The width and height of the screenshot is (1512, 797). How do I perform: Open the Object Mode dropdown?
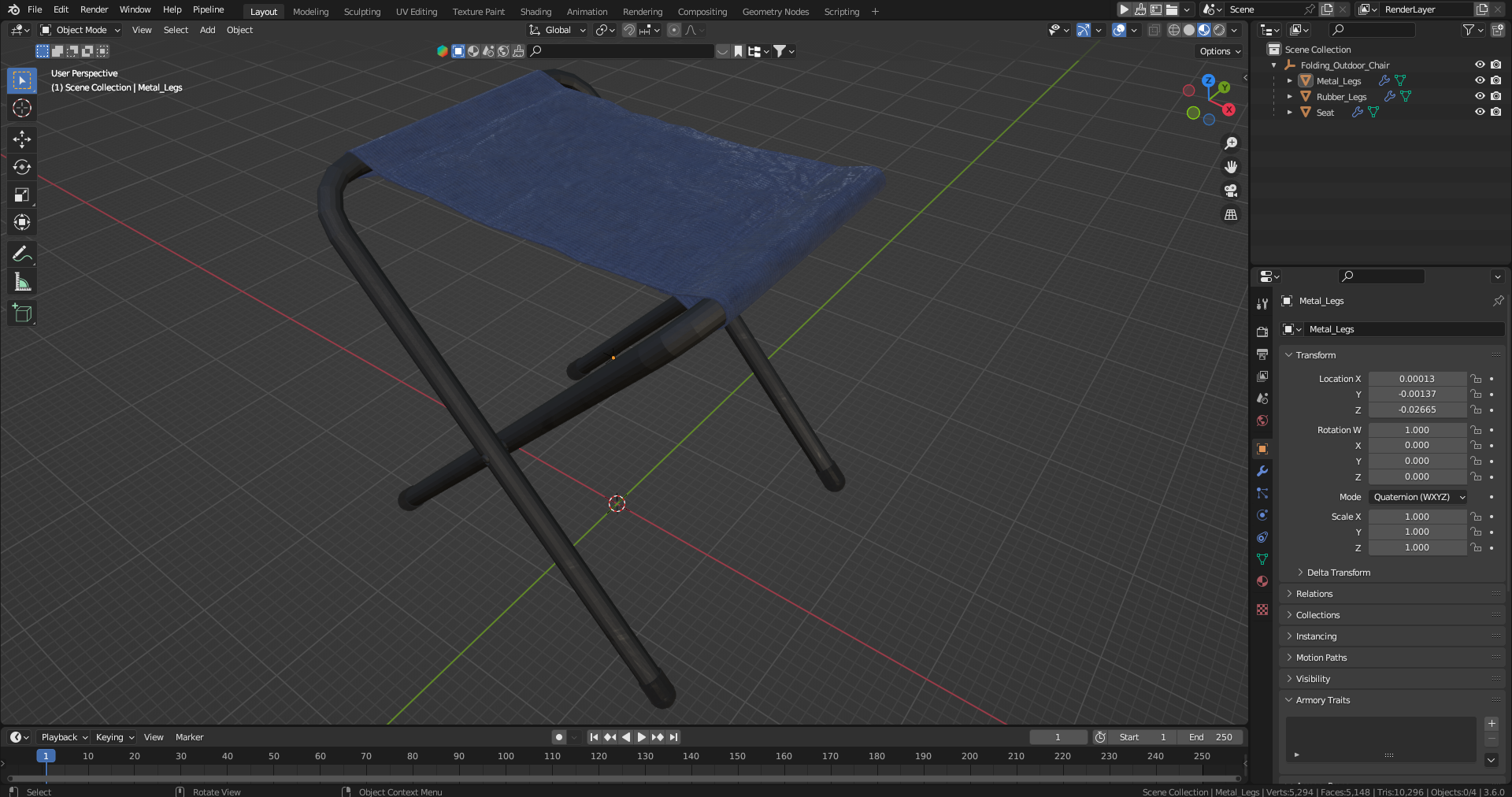click(80, 30)
